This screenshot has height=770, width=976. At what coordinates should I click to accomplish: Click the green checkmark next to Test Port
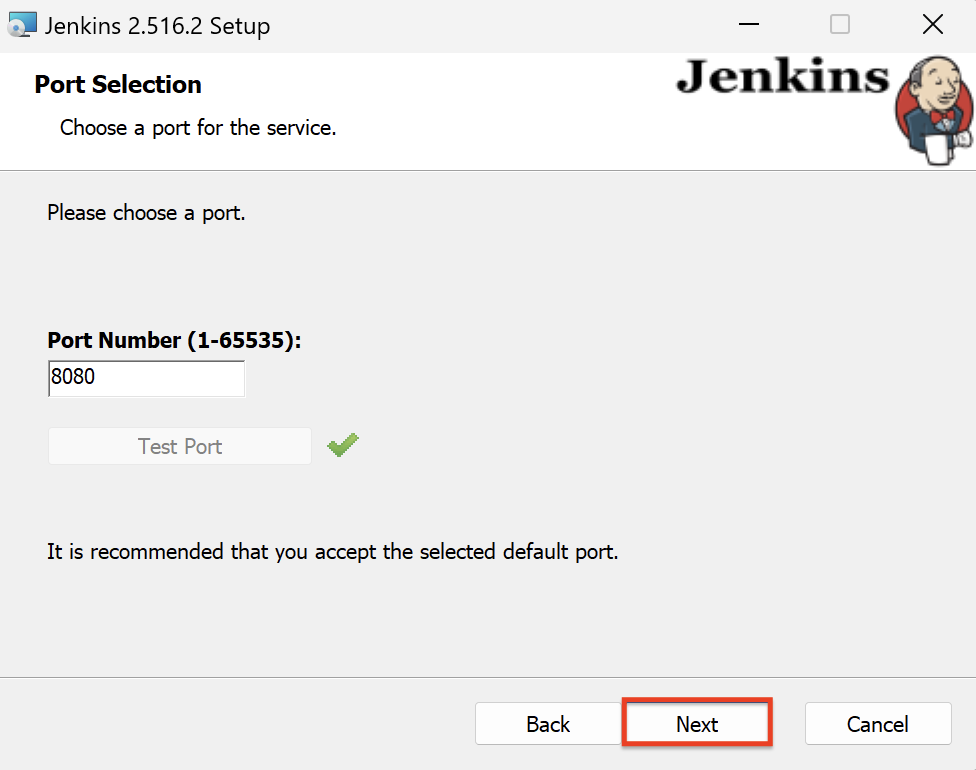[342, 445]
